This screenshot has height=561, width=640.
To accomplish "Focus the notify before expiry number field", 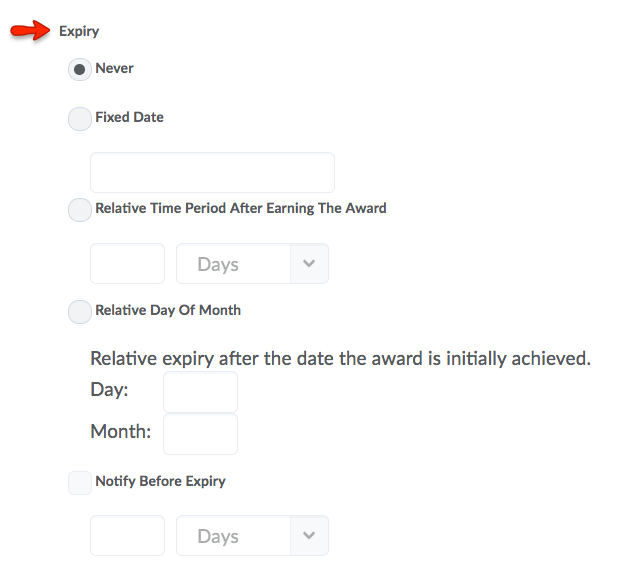I will click(127, 536).
